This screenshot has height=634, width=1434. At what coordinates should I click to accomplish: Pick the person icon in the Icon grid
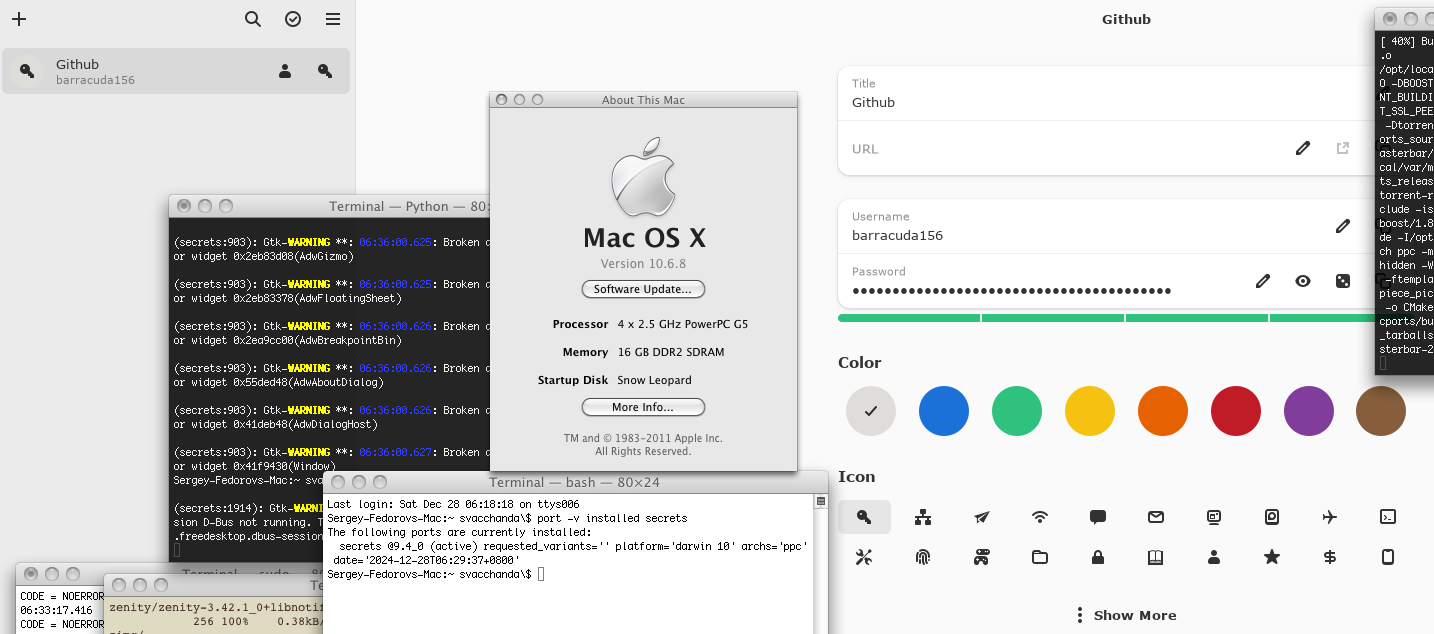(1214, 557)
